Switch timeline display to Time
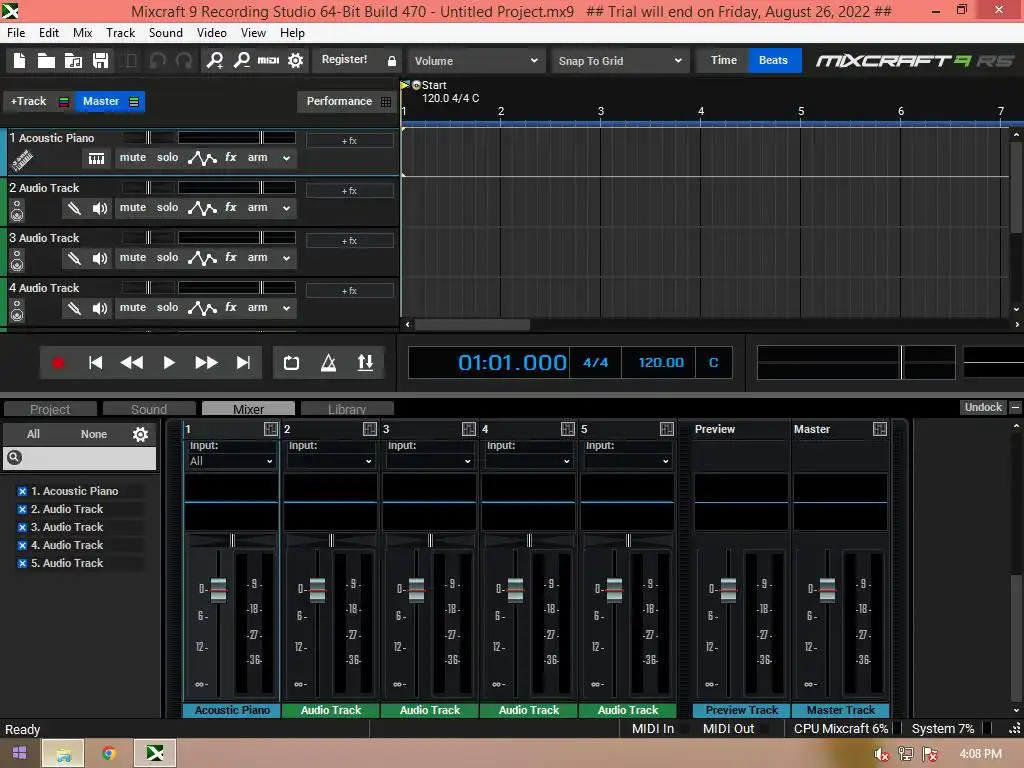The width and height of the screenshot is (1024, 768). 723,60
